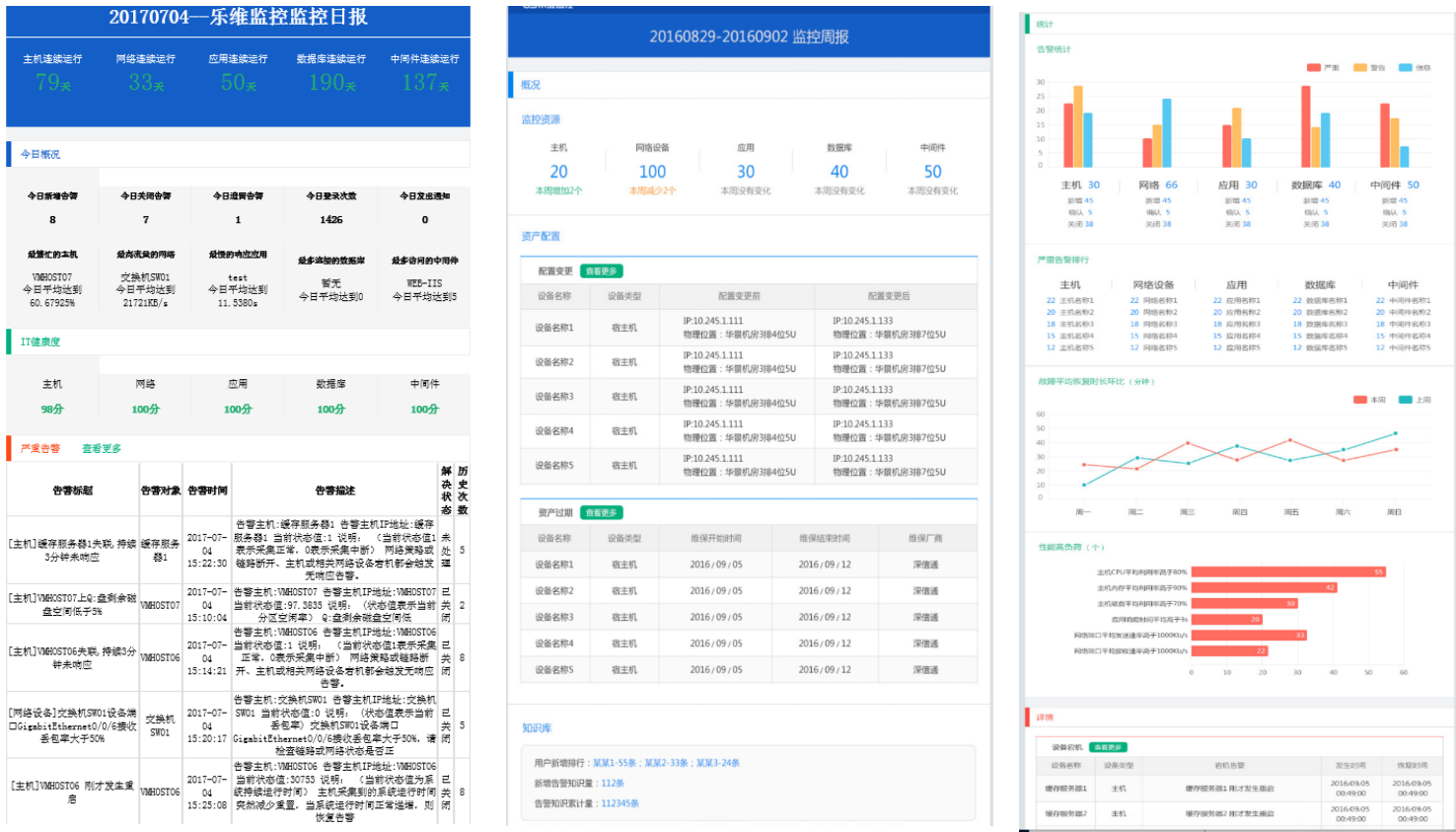Toggle the teal 上周 legend swatch
This screenshot has width=1456, height=832.
click(1406, 400)
